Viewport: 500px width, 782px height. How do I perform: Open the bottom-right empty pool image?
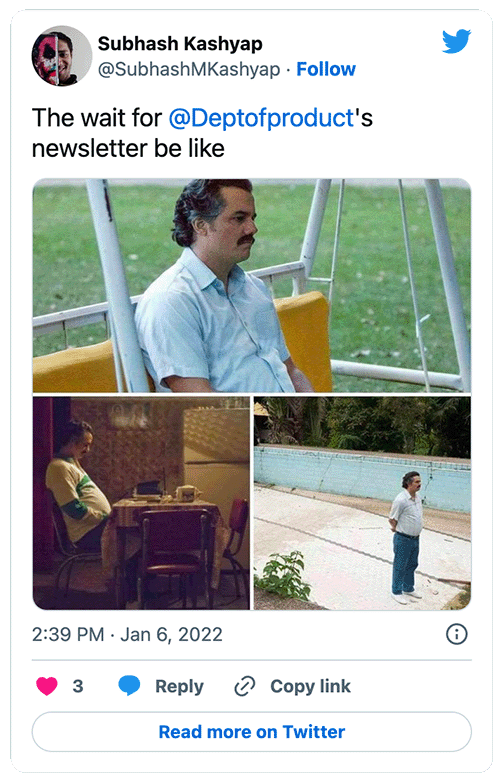(362, 503)
